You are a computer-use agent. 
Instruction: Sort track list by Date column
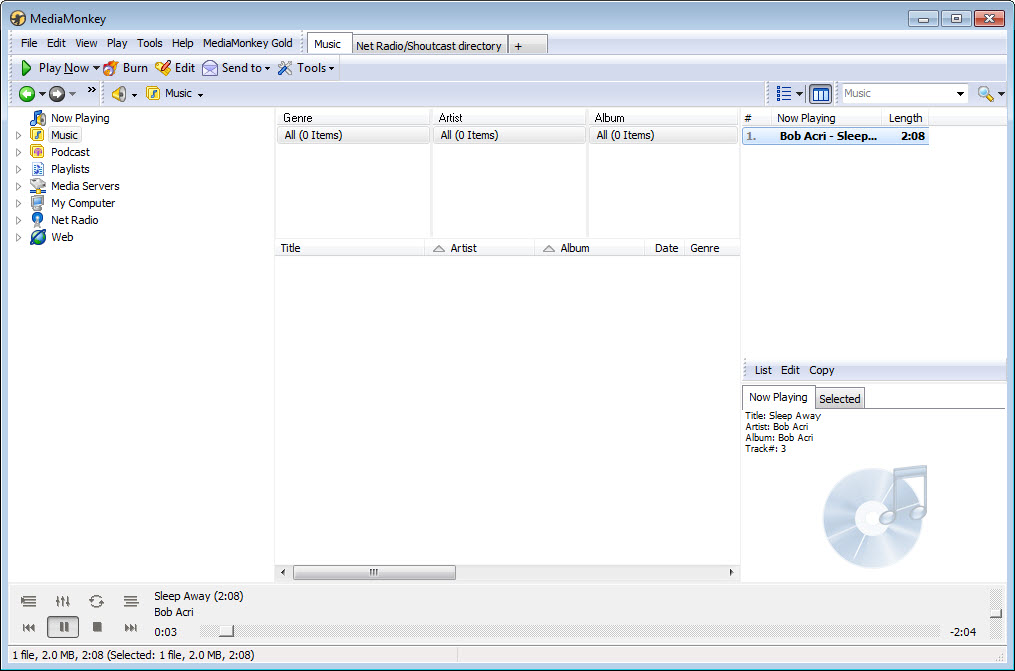tap(666, 248)
